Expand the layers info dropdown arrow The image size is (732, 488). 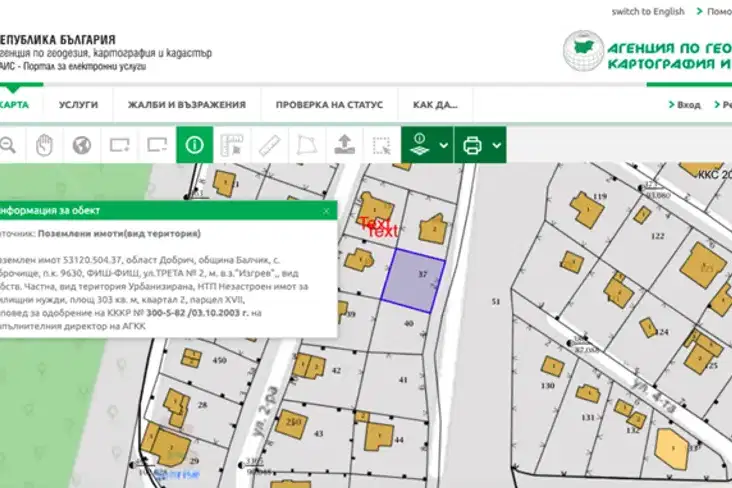[443, 145]
